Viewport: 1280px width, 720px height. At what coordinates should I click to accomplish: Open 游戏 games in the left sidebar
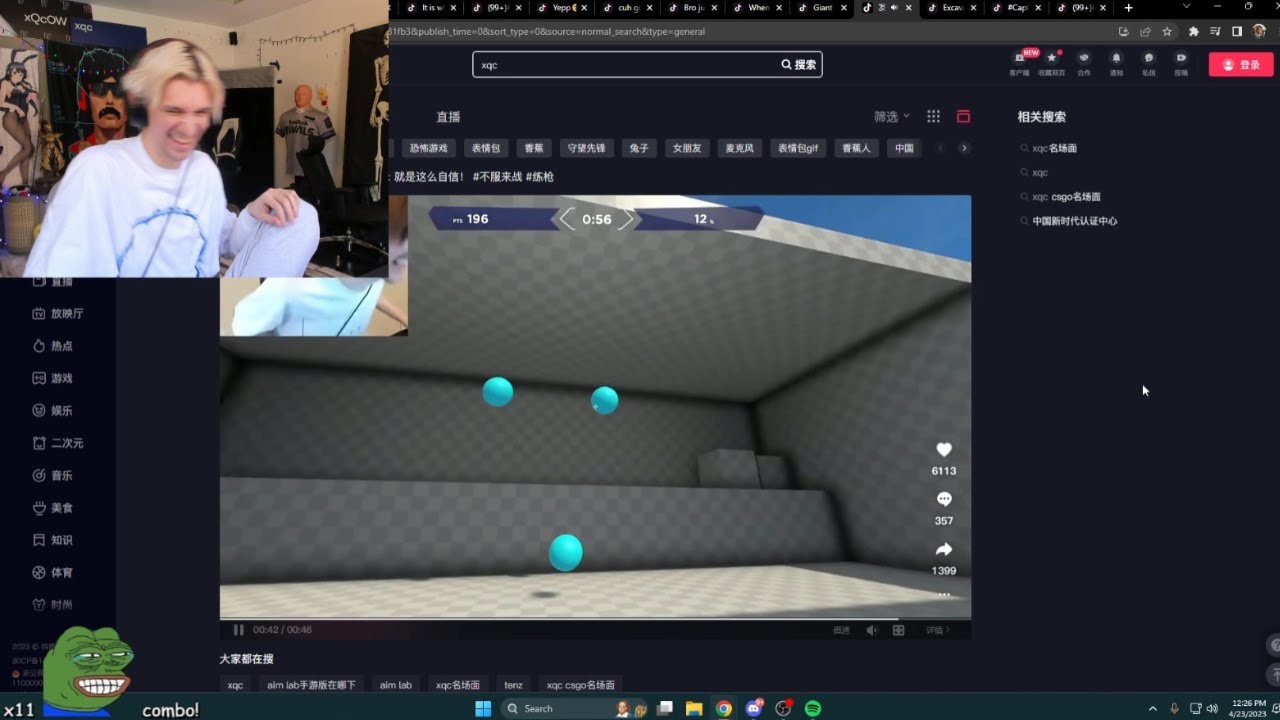tap(52, 378)
